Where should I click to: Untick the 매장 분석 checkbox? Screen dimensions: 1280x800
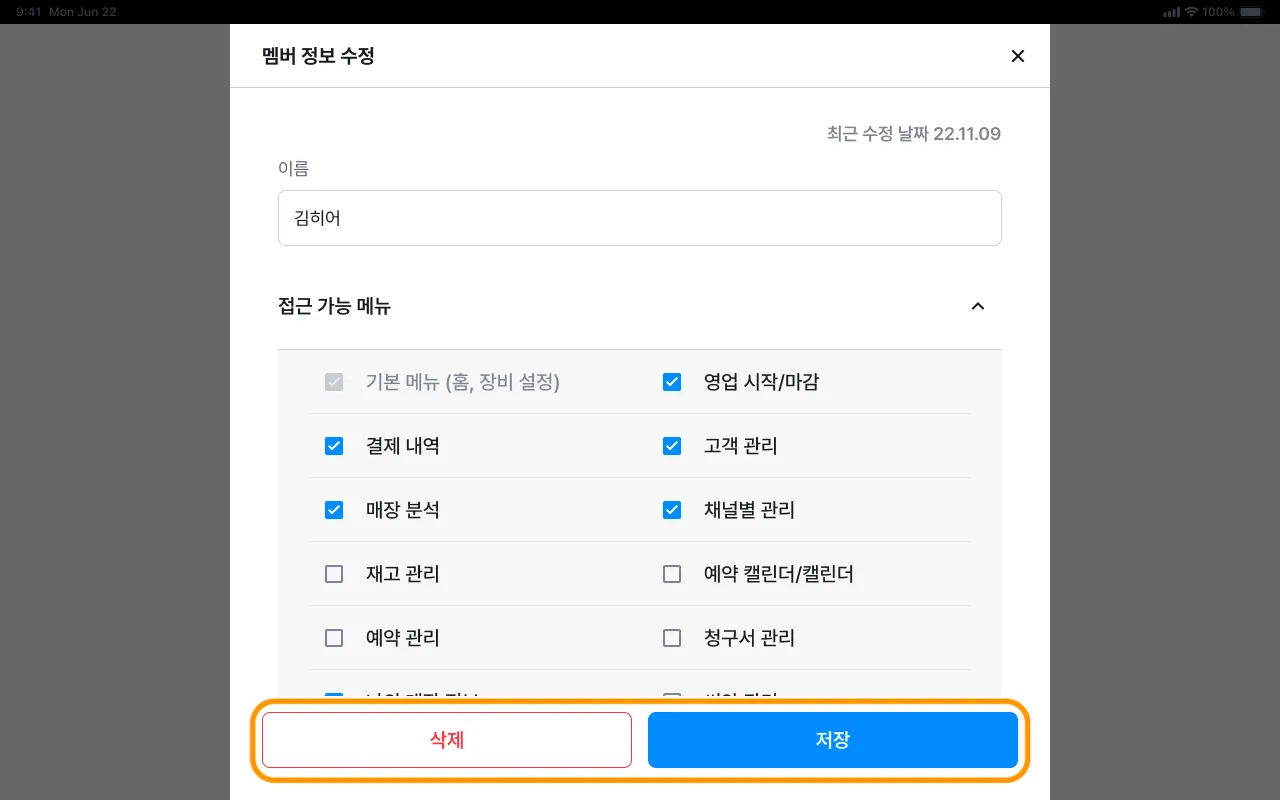[334, 510]
